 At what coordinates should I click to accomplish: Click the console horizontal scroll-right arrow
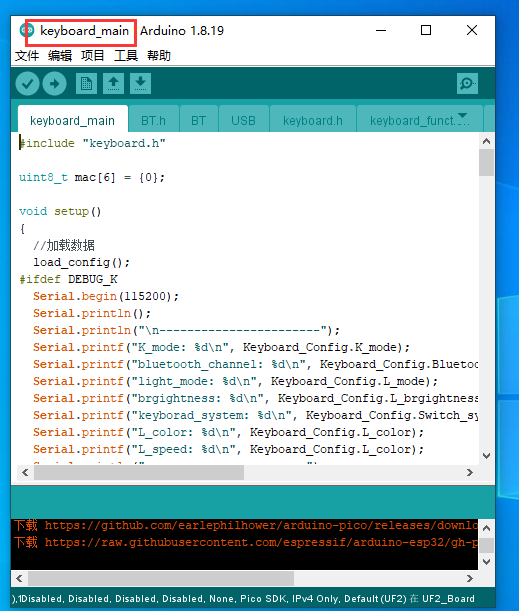click(470, 578)
